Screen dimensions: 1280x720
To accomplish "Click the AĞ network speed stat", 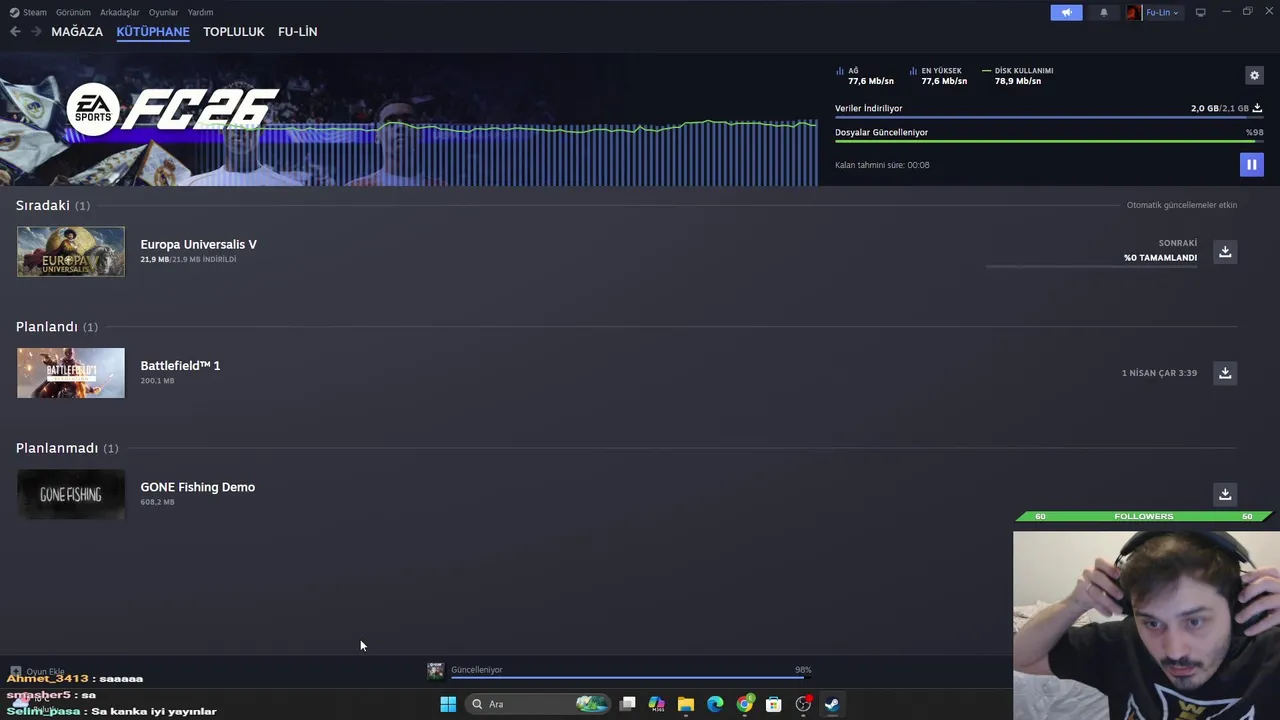I will pos(865,76).
